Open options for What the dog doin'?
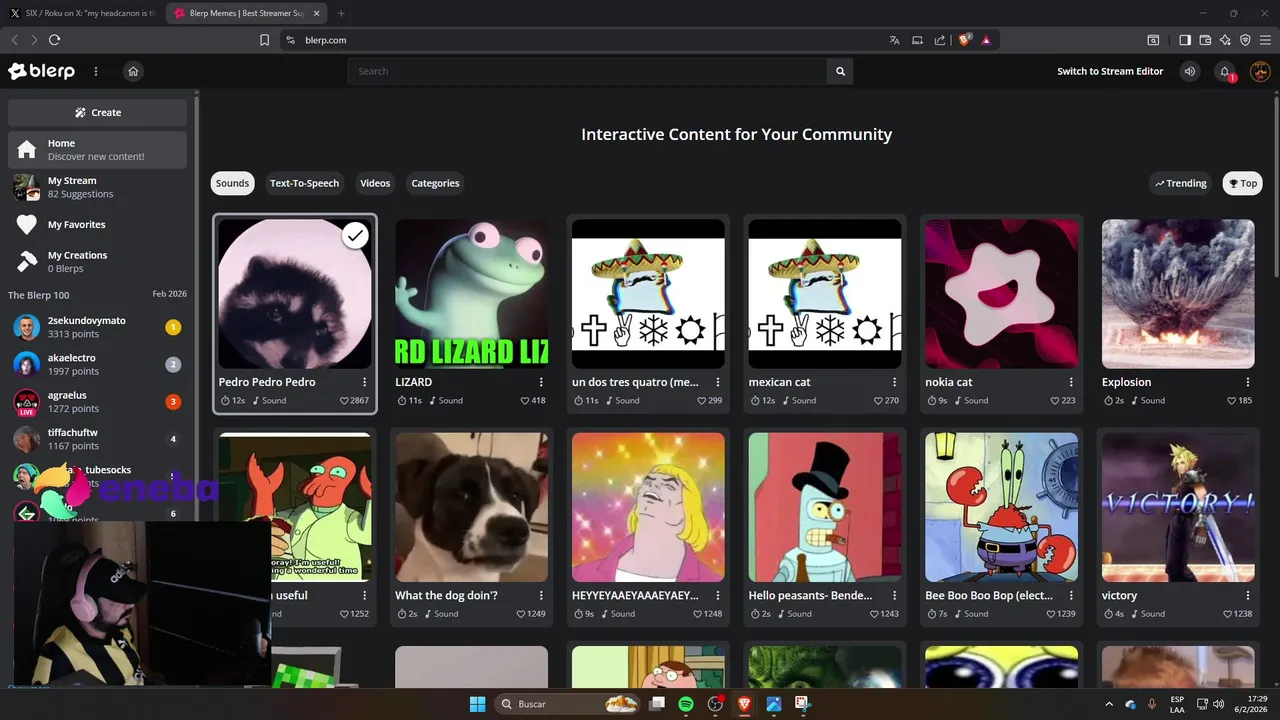 [541, 595]
